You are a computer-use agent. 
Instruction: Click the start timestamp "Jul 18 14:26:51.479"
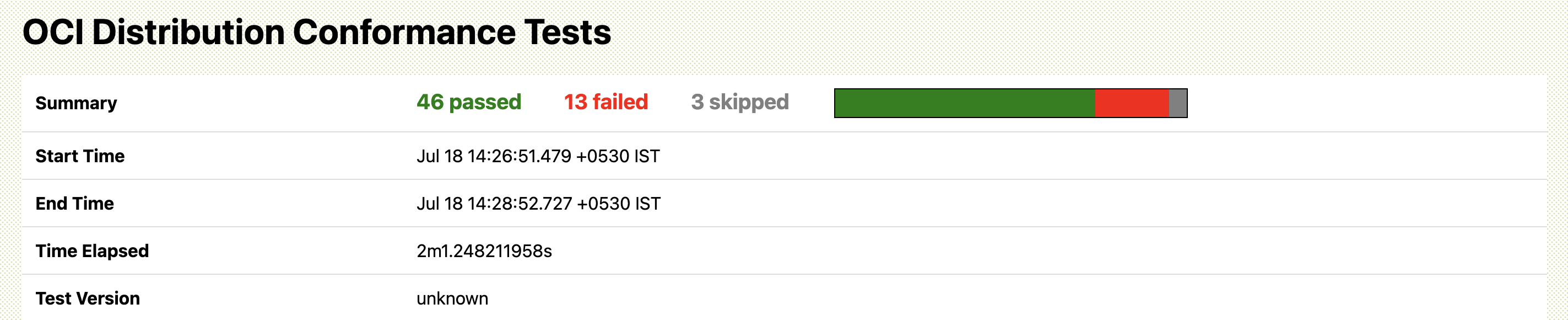pyautogui.click(x=494, y=156)
